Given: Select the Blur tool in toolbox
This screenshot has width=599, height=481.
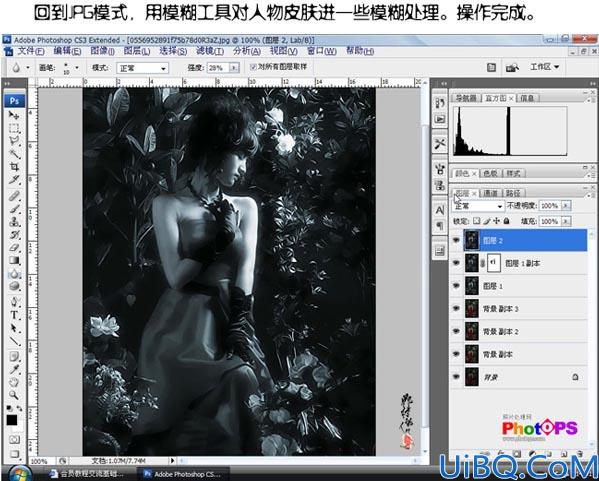Looking at the screenshot, I should (14, 274).
